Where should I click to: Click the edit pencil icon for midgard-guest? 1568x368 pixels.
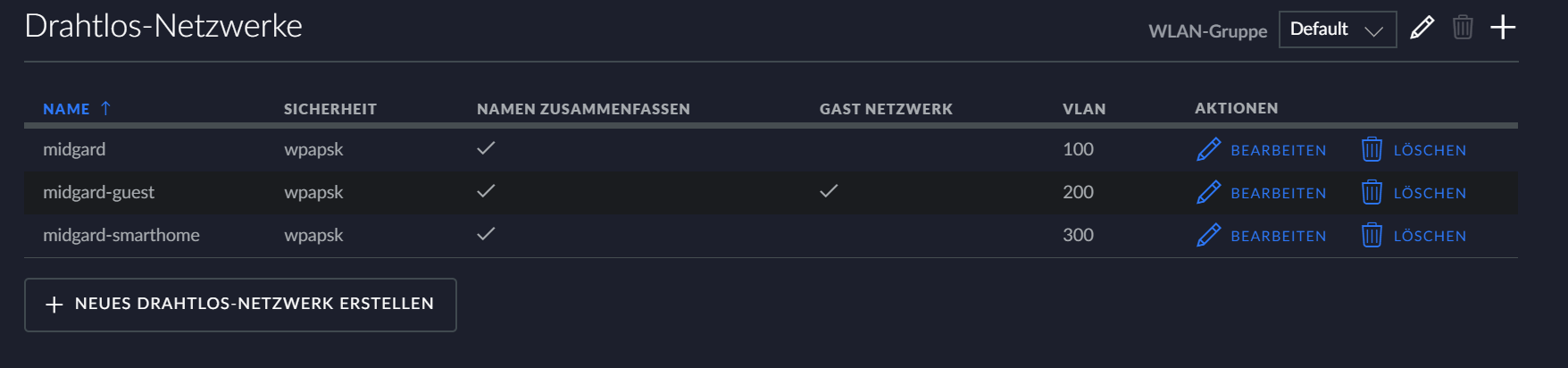point(1208,192)
